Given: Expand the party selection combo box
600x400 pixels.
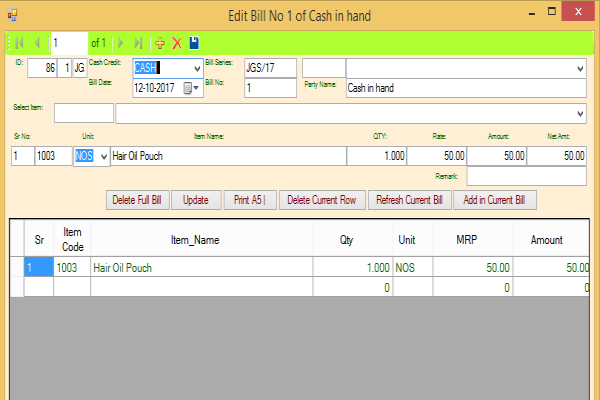Looking at the screenshot, I should [x=580, y=69].
